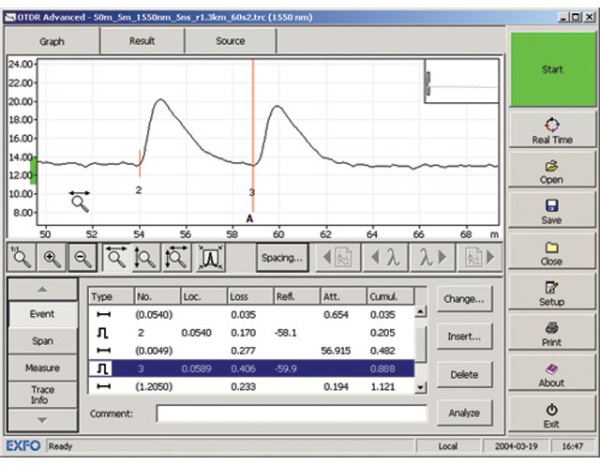The width and height of the screenshot is (600, 465).
Task: Select the vertical zoom tool
Action: tap(146, 258)
